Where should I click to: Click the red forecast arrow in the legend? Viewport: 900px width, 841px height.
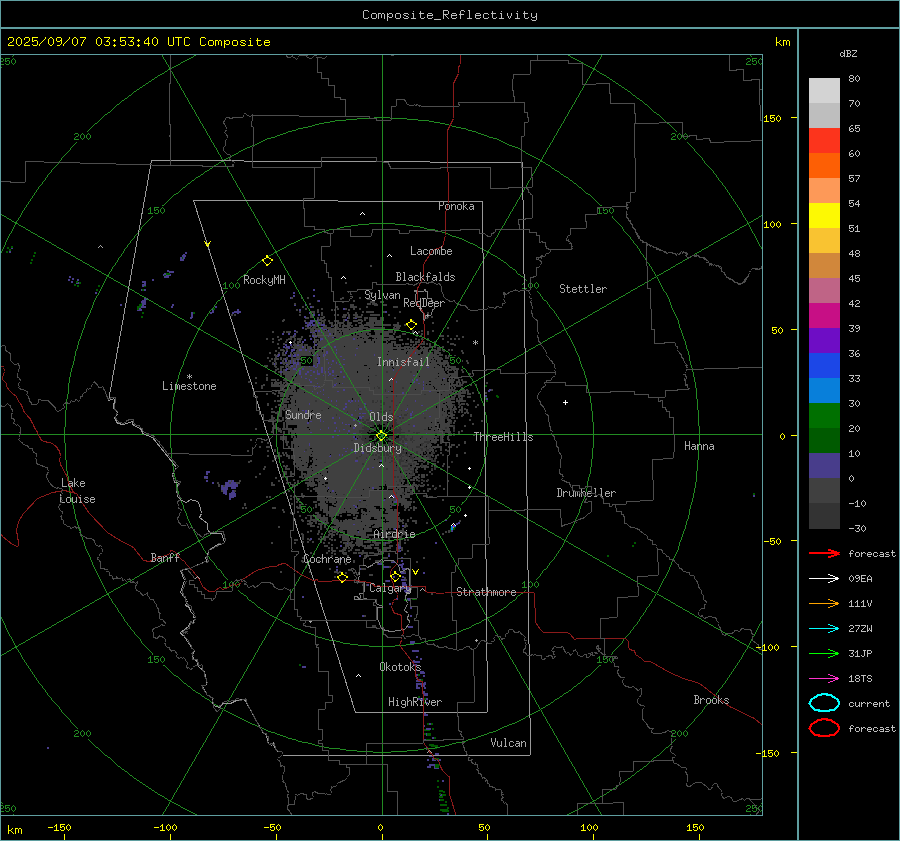click(x=824, y=553)
